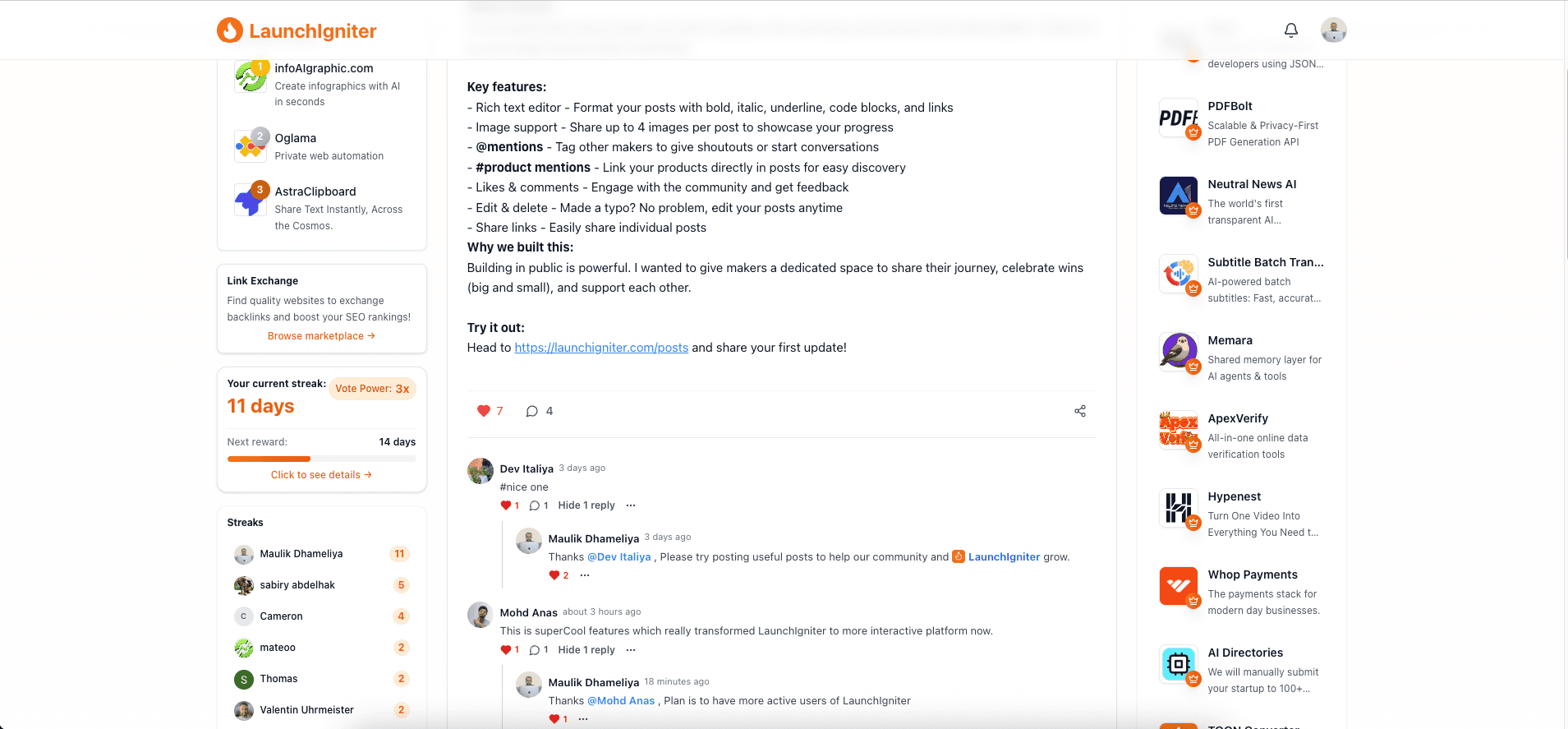Click the AI Directories chip icon
Viewport: 1568px width, 729px height.
(1179, 664)
